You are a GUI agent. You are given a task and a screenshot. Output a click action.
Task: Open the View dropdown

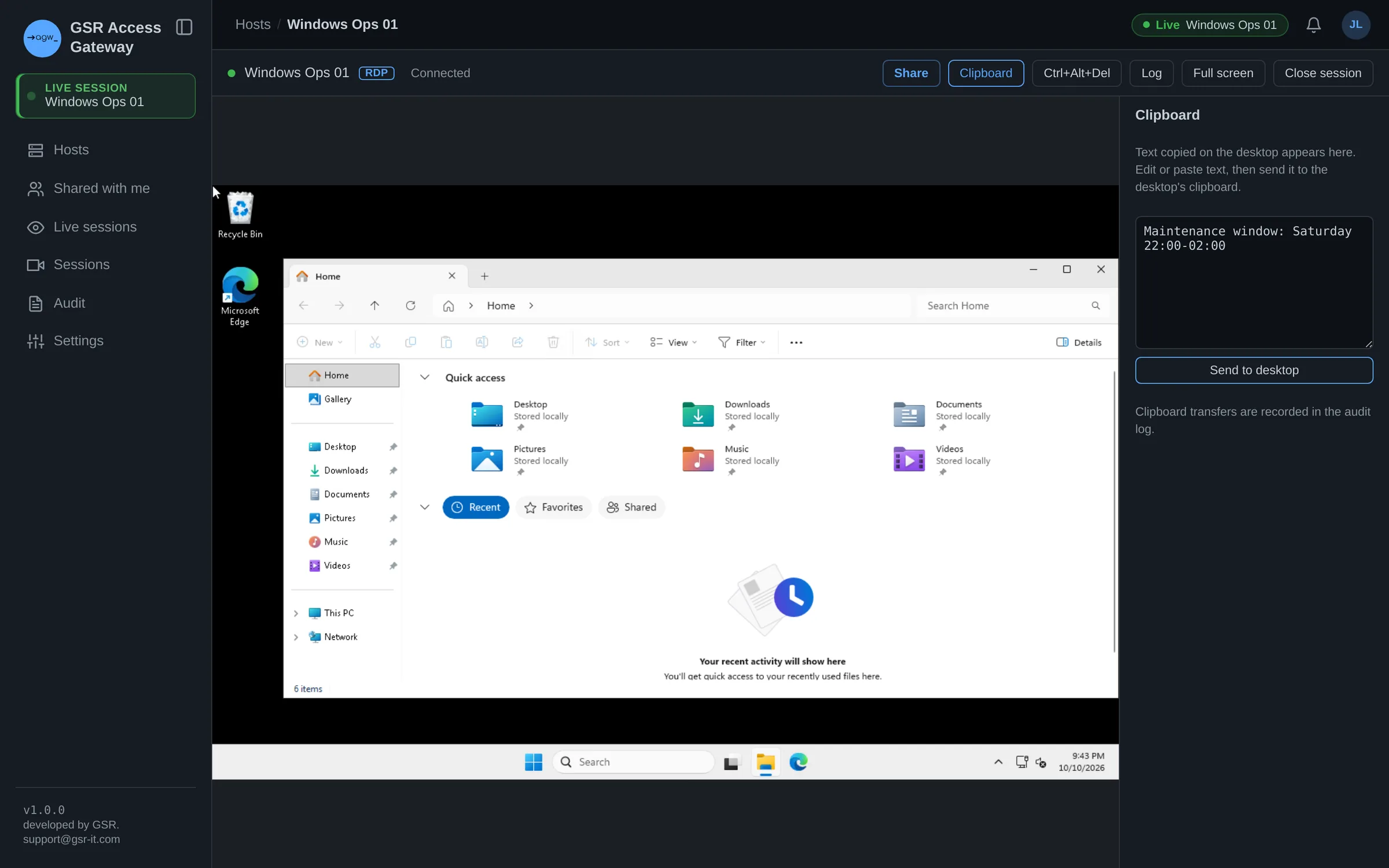(x=673, y=343)
